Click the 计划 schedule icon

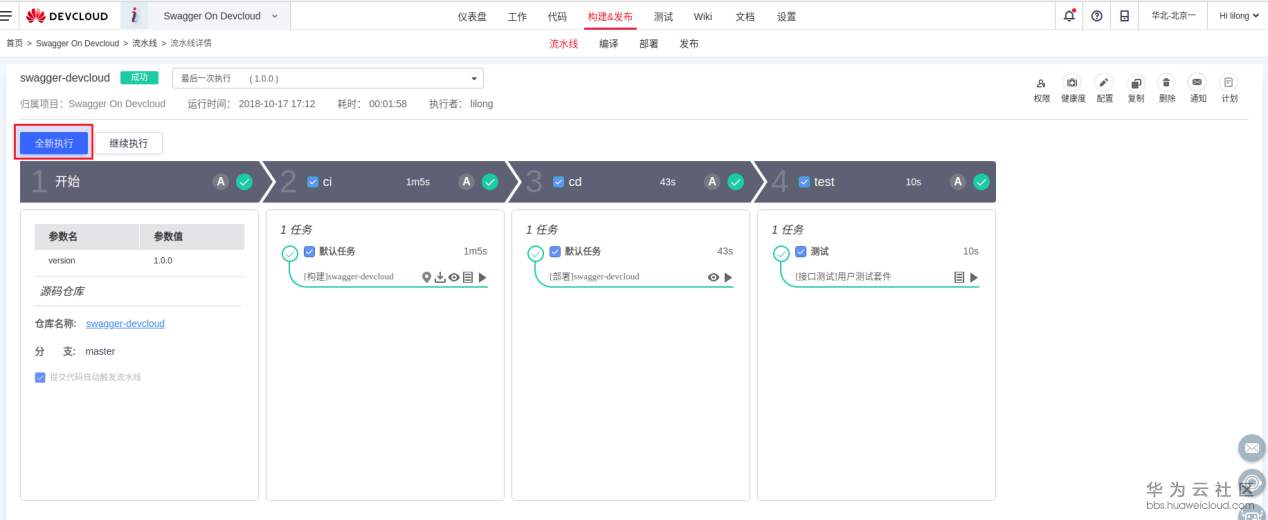(x=1229, y=83)
